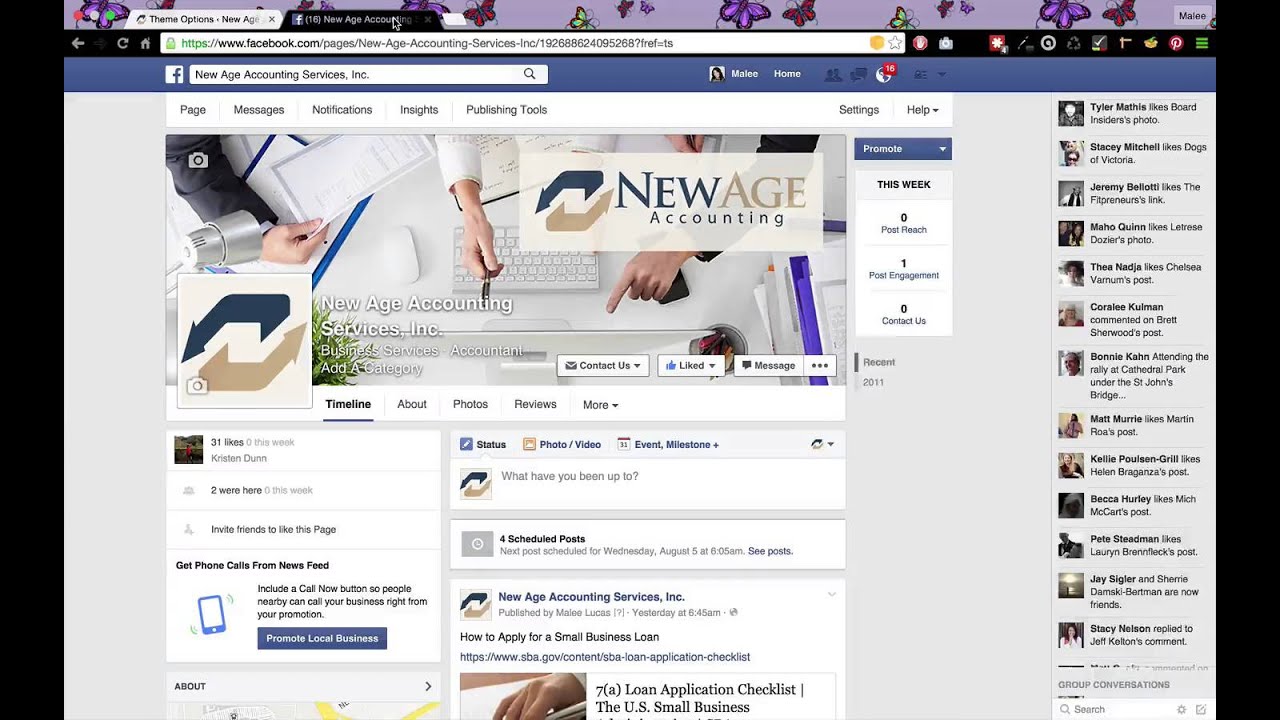Expand the About section chevron
Image resolution: width=1280 pixels, height=720 pixels.
[428, 686]
